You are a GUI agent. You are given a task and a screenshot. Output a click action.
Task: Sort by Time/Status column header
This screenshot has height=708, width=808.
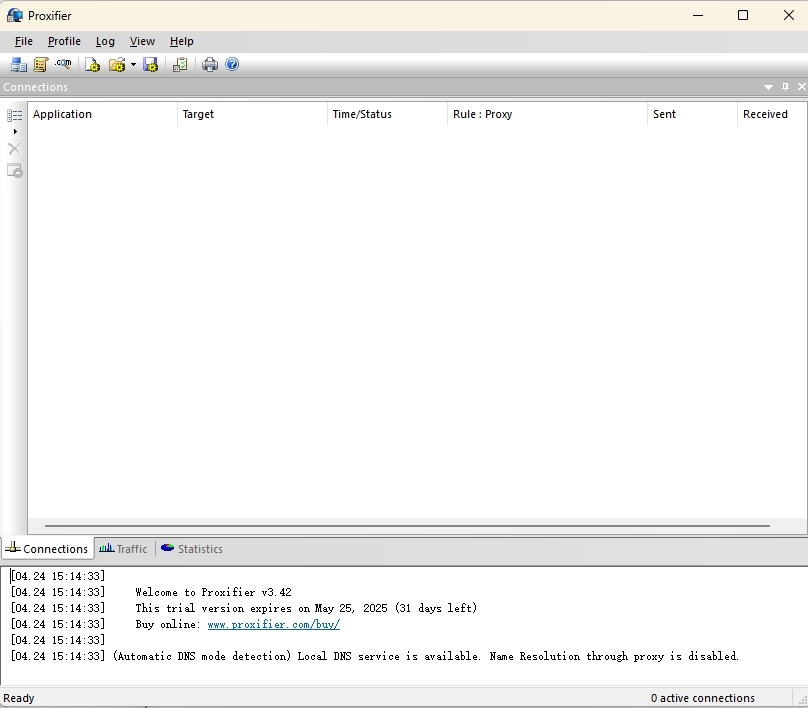coord(388,114)
